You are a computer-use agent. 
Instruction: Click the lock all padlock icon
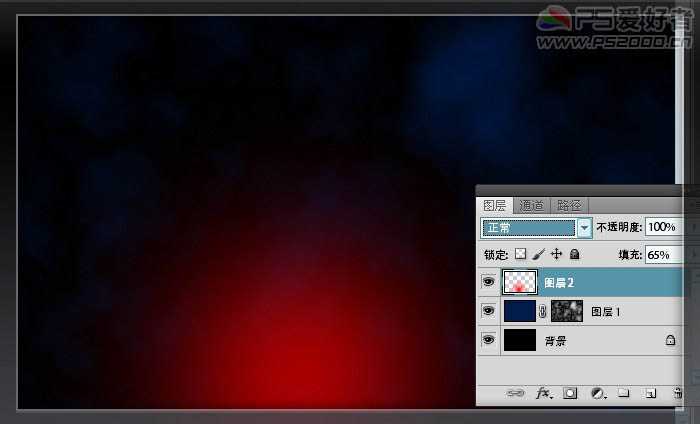pos(574,255)
